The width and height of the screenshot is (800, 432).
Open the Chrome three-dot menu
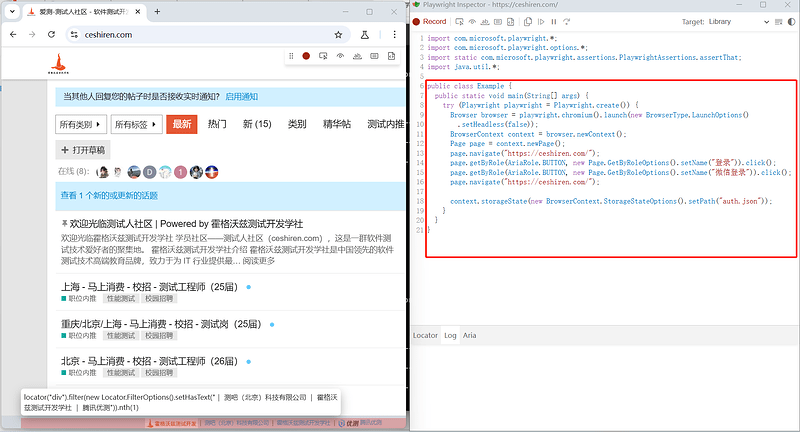[394, 35]
